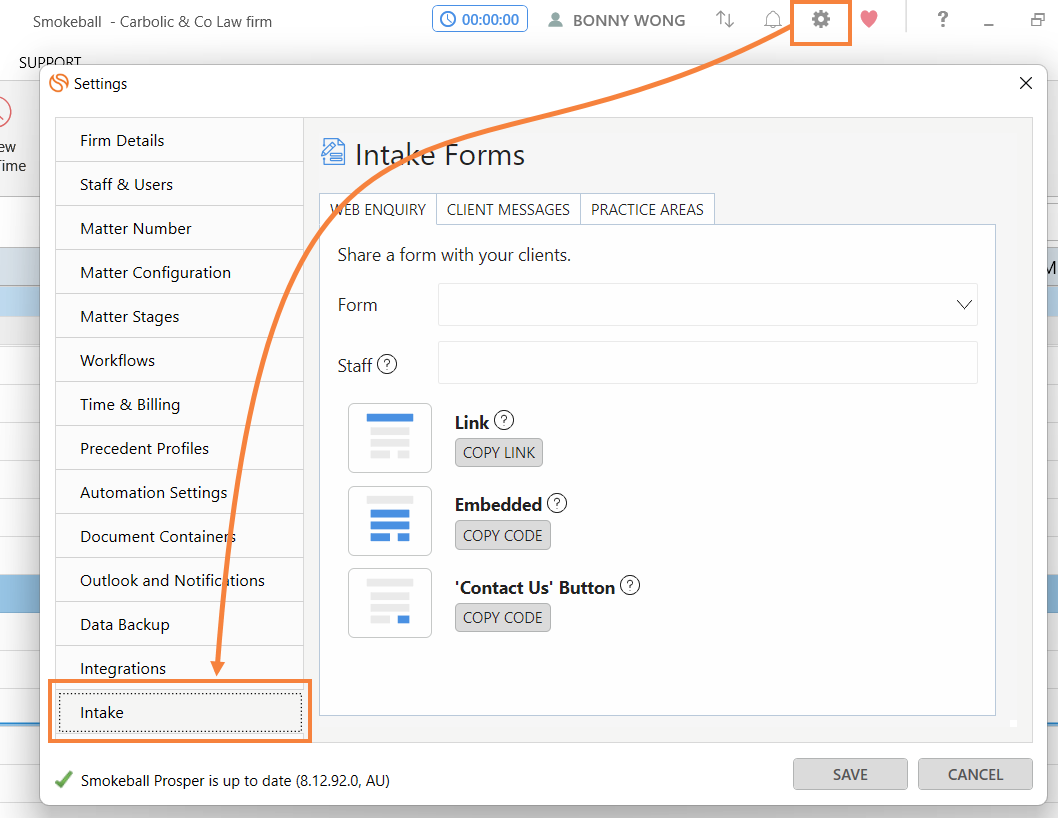Screen dimensions: 1058x818
Task: Click the user profile icon beside BONNY WONG
Action: tap(555, 20)
